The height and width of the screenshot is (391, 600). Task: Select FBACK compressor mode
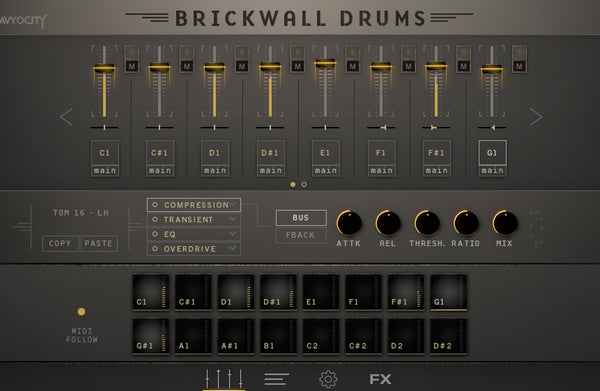coord(301,235)
